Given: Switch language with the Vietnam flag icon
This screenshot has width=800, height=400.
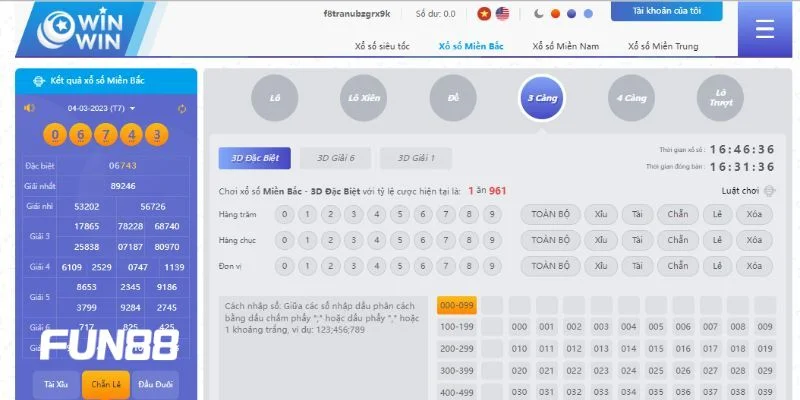Looking at the screenshot, I should click(484, 14).
